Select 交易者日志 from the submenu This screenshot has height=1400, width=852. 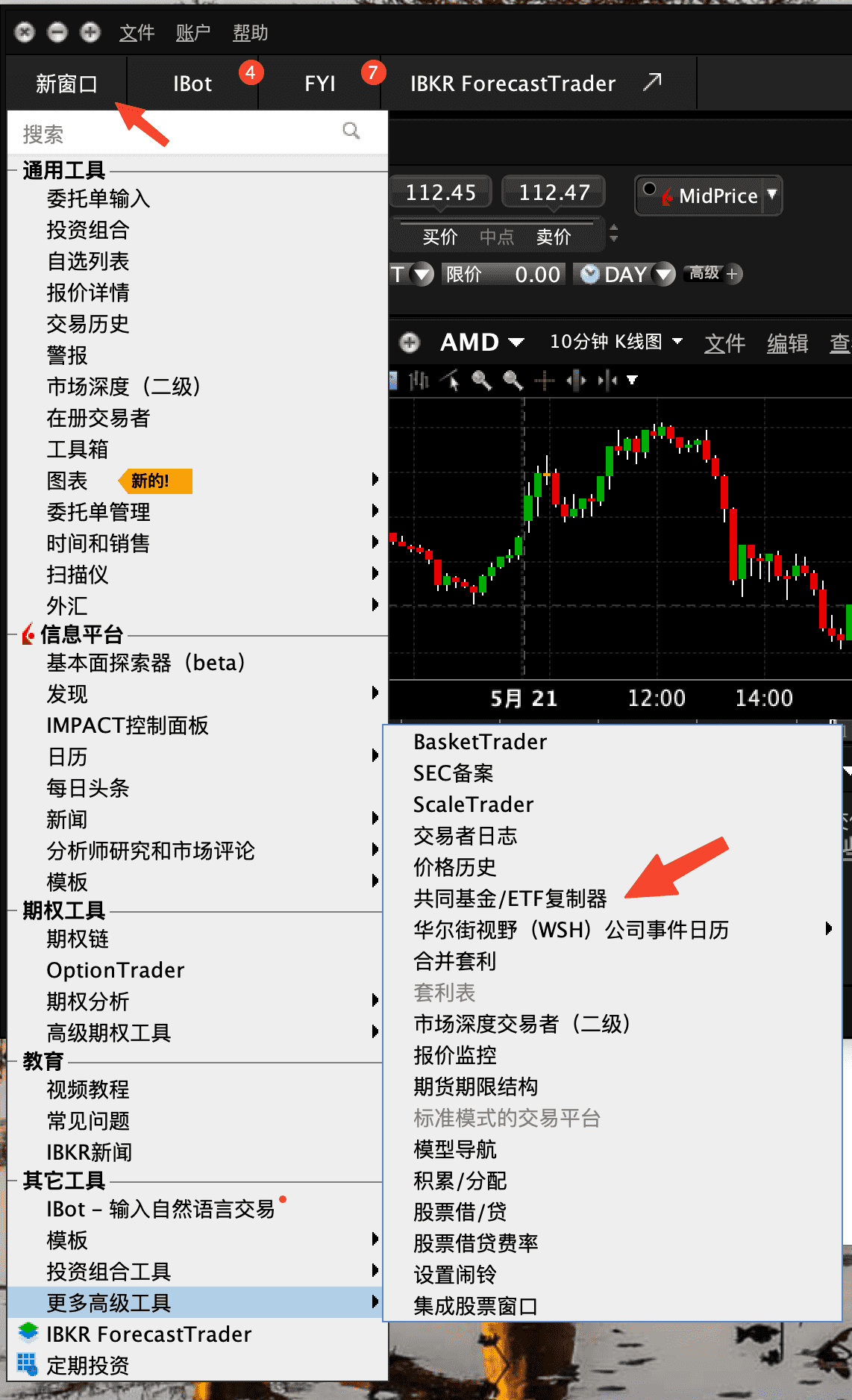(466, 836)
